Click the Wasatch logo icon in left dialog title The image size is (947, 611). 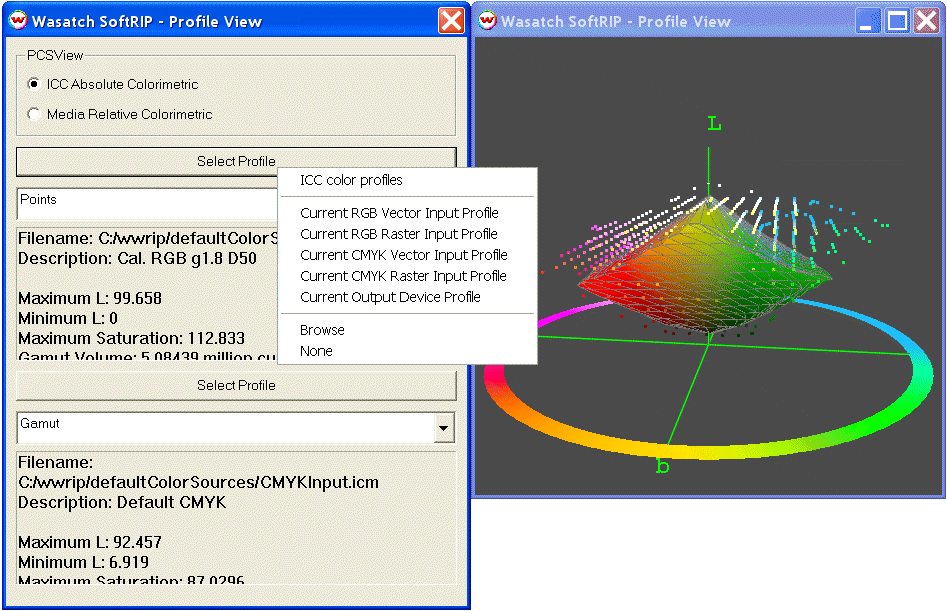point(18,21)
